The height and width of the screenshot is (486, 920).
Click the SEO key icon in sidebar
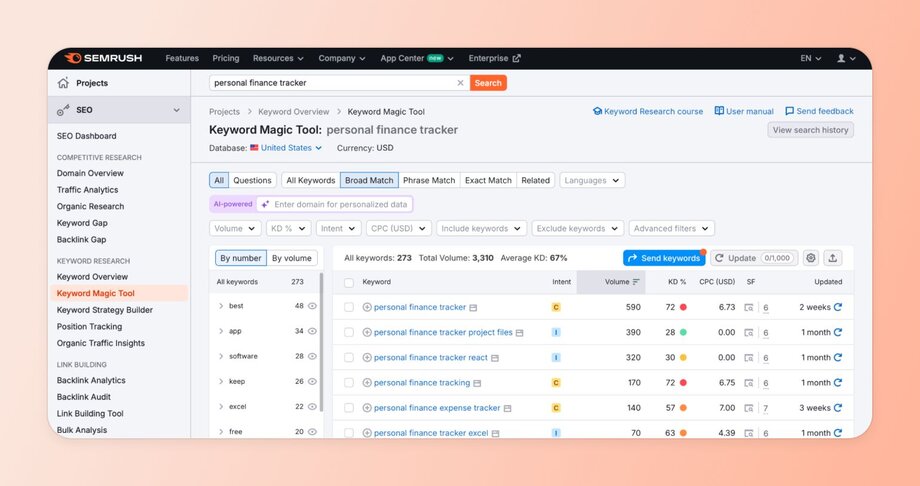pos(63,110)
